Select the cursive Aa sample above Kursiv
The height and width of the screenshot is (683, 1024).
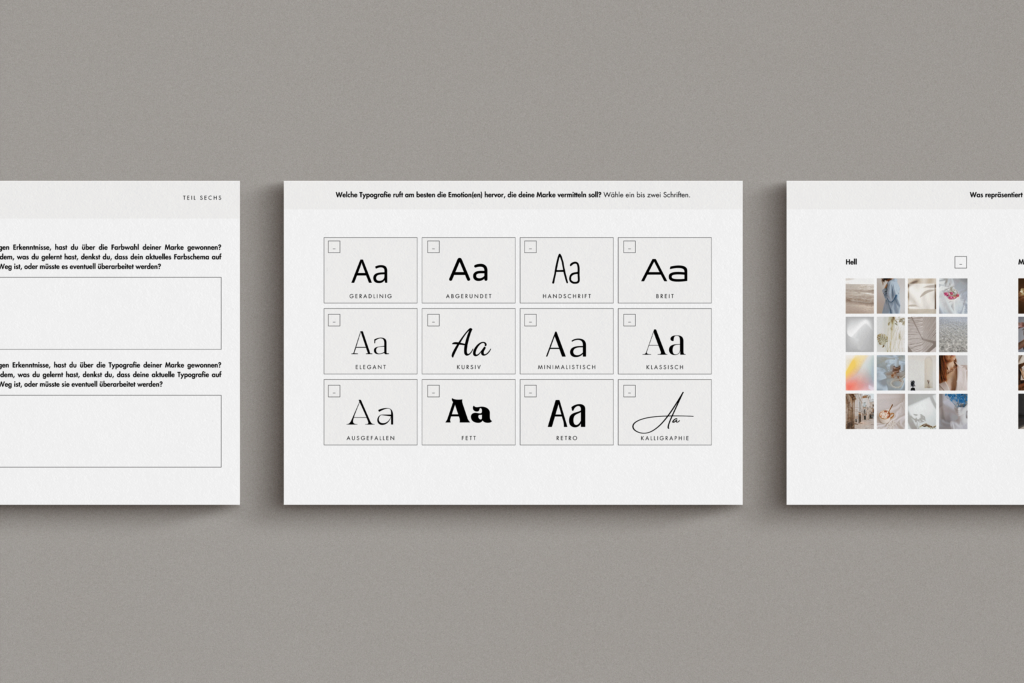[x=470, y=343]
